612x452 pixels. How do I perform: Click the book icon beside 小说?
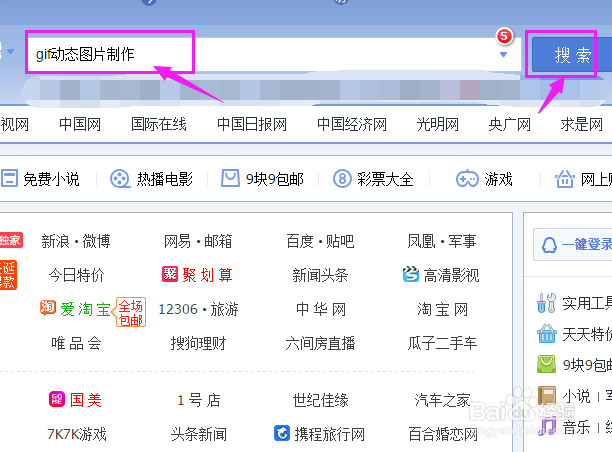pos(546,395)
